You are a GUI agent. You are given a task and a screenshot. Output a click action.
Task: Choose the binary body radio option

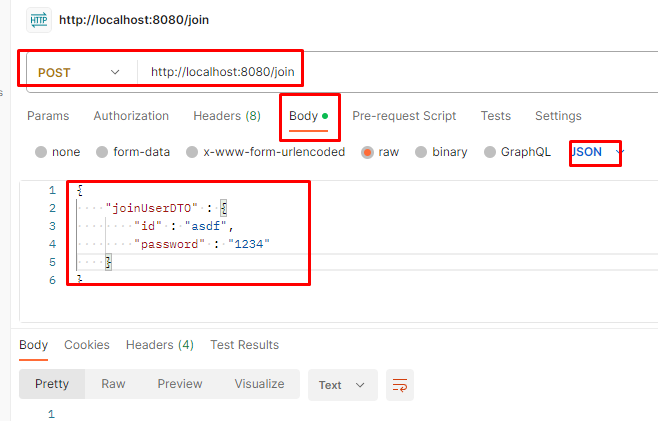[421, 152]
